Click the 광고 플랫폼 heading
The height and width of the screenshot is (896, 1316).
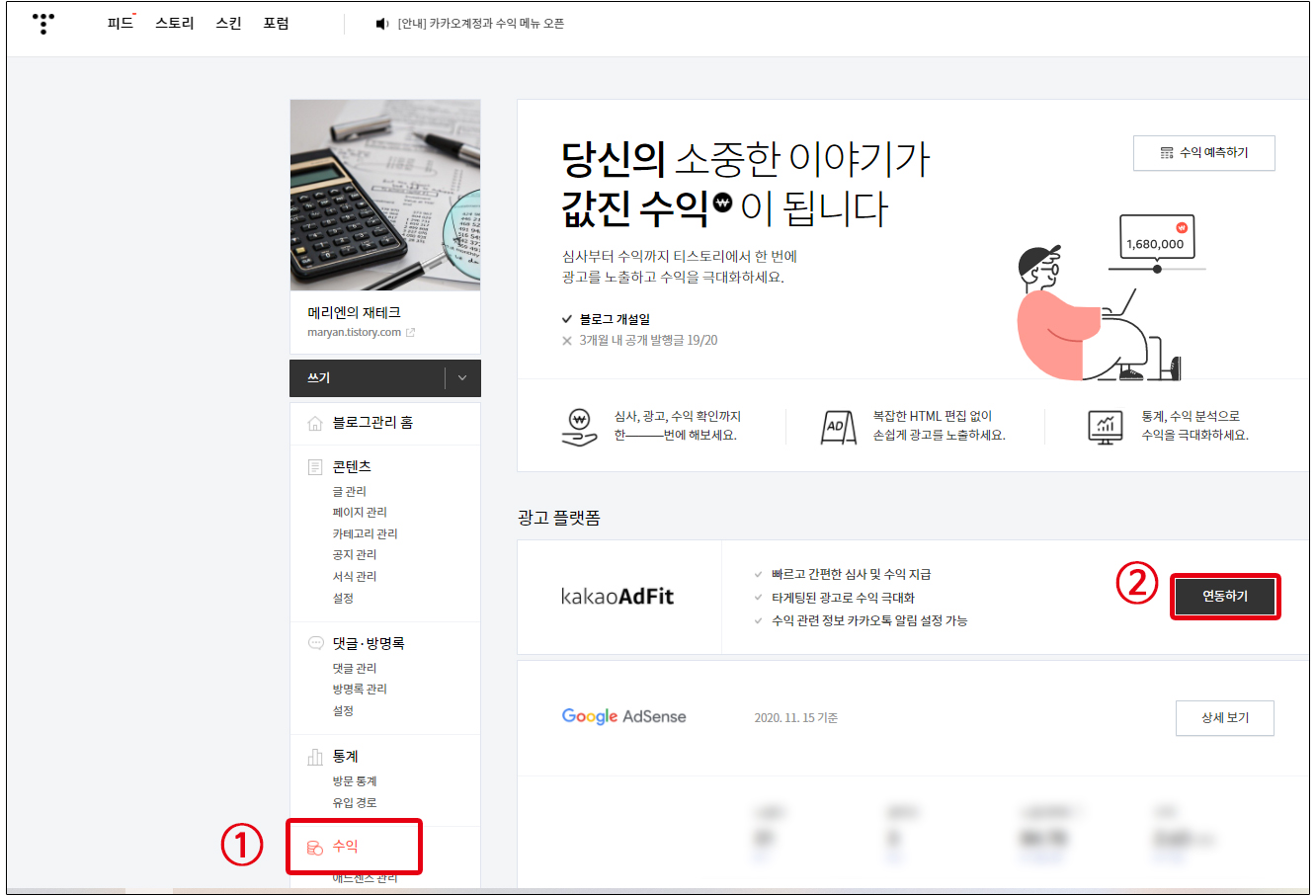559,519
